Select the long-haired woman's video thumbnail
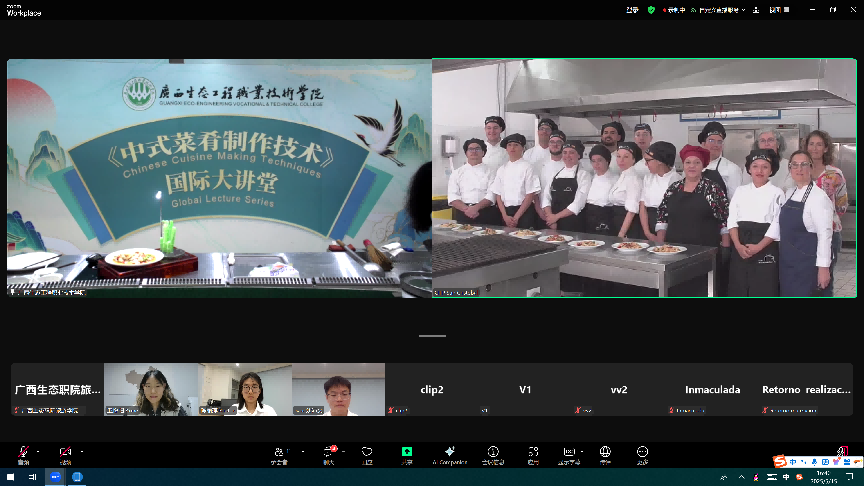The image size is (864, 486). point(151,389)
